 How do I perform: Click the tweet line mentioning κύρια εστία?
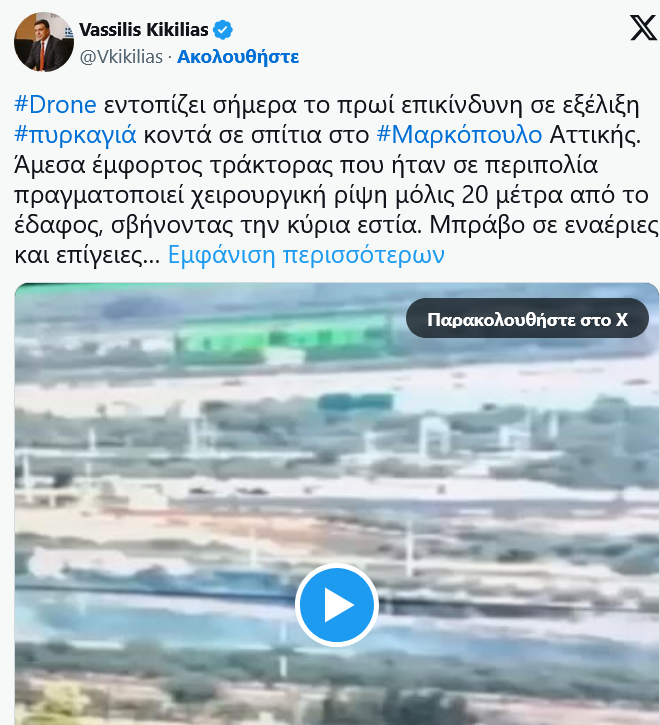pyautogui.click(x=336, y=225)
